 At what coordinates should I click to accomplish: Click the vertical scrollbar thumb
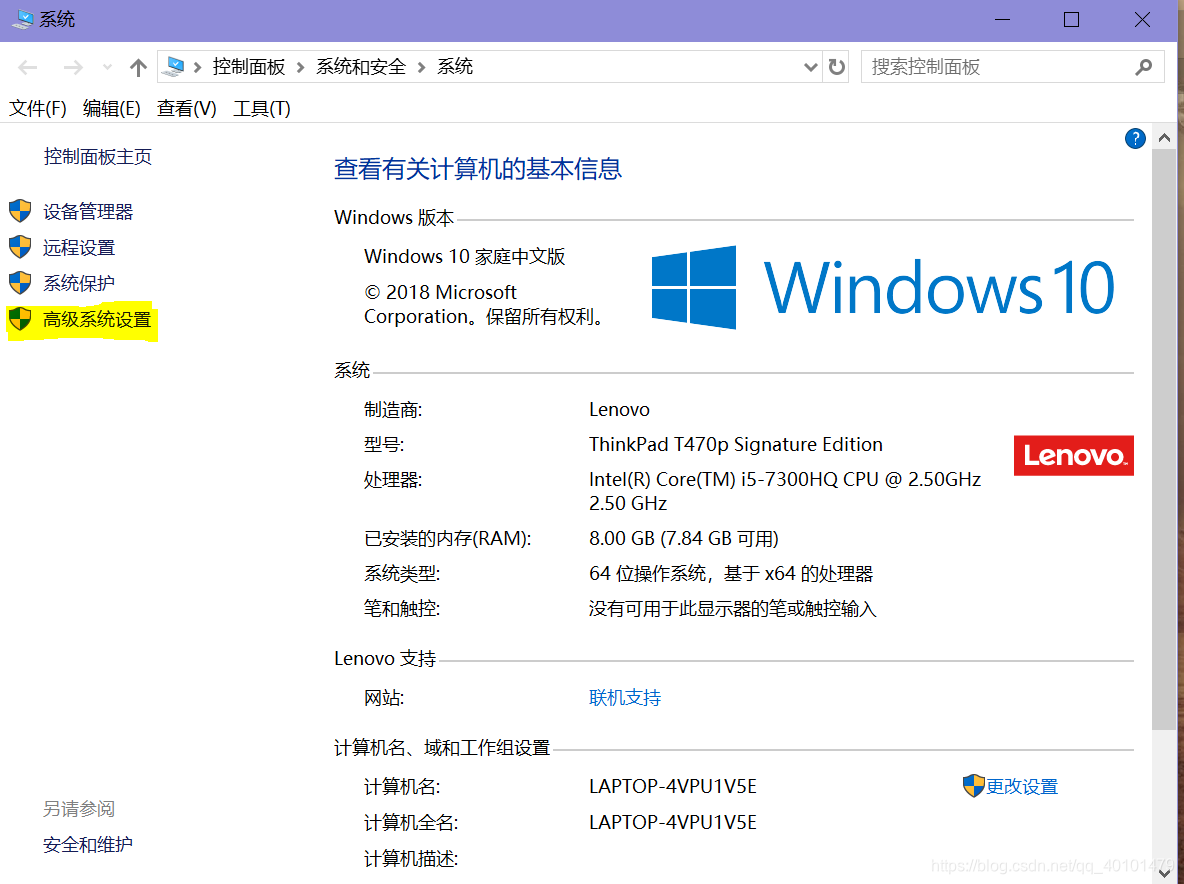pyautogui.click(x=1164, y=439)
